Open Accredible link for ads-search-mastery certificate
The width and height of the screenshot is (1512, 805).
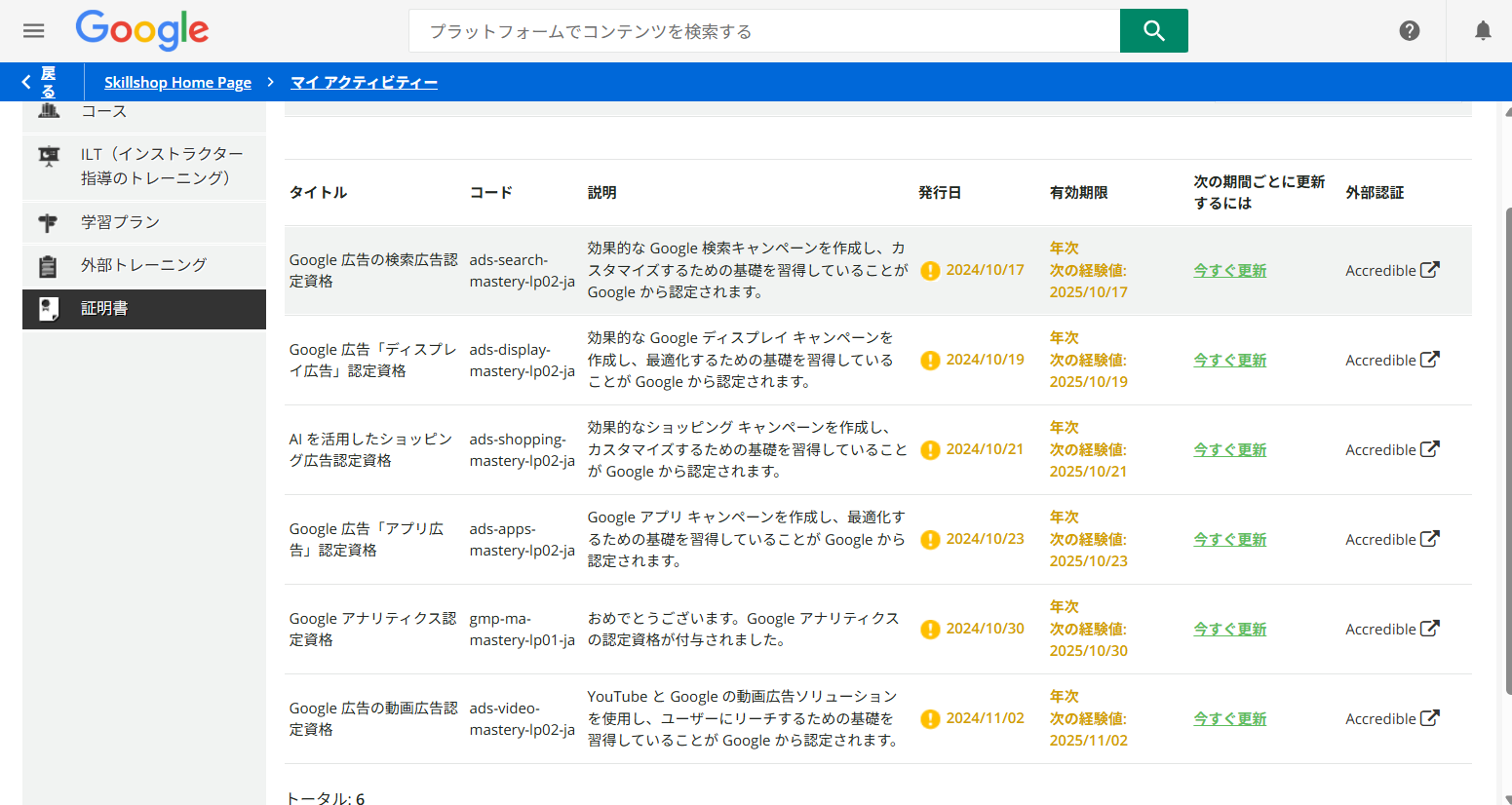tap(1392, 270)
